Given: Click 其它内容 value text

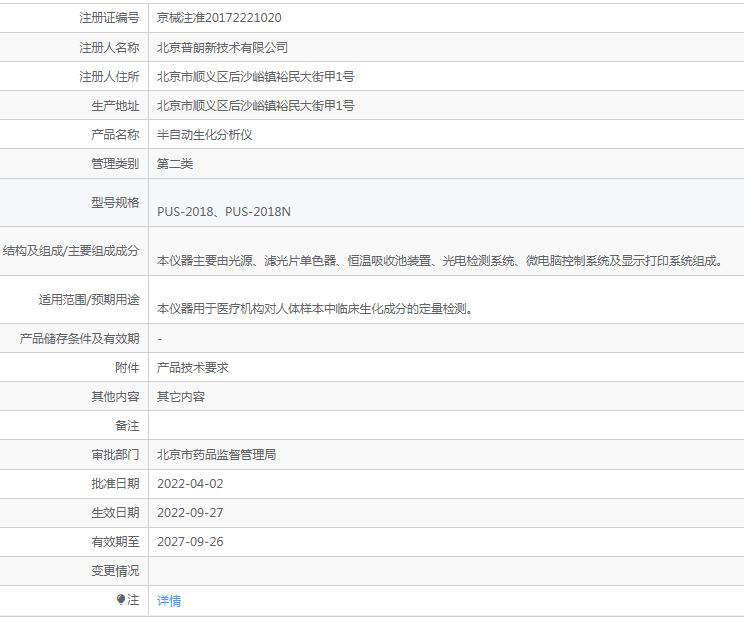Looking at the screenshot, I should [180, 396].
